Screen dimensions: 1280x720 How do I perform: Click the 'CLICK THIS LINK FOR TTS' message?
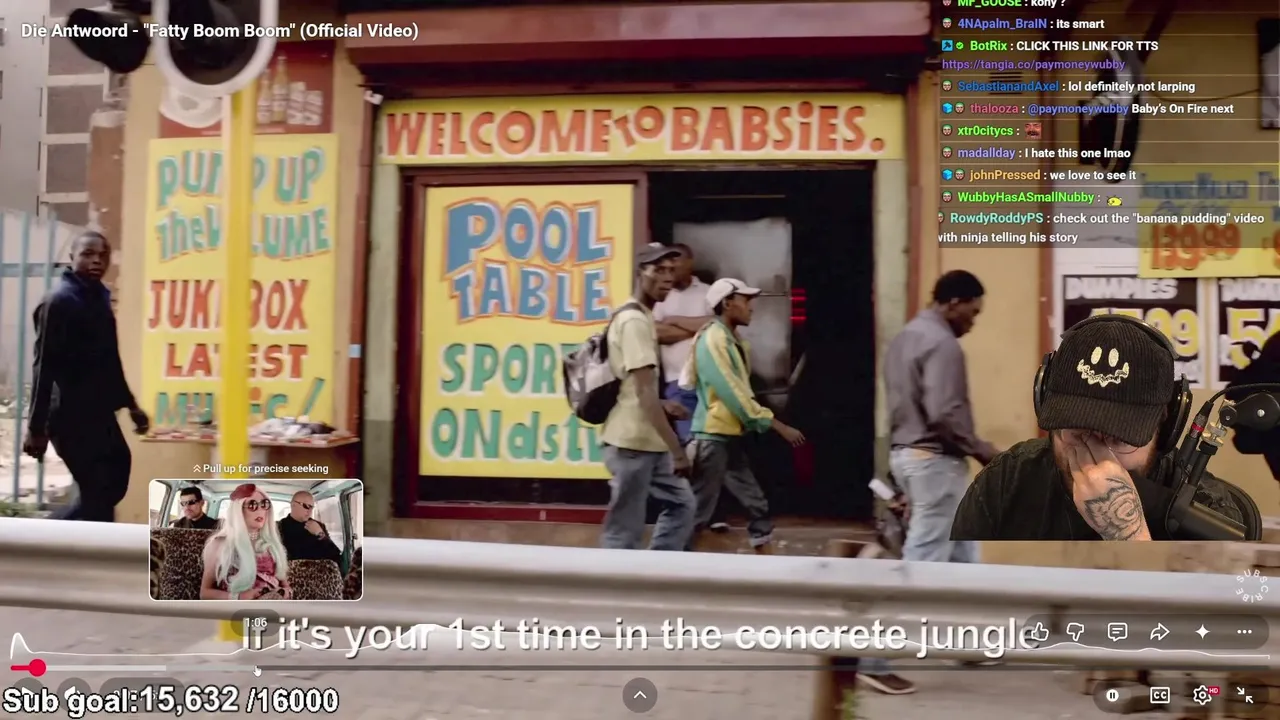click(x=1087, y=46)
